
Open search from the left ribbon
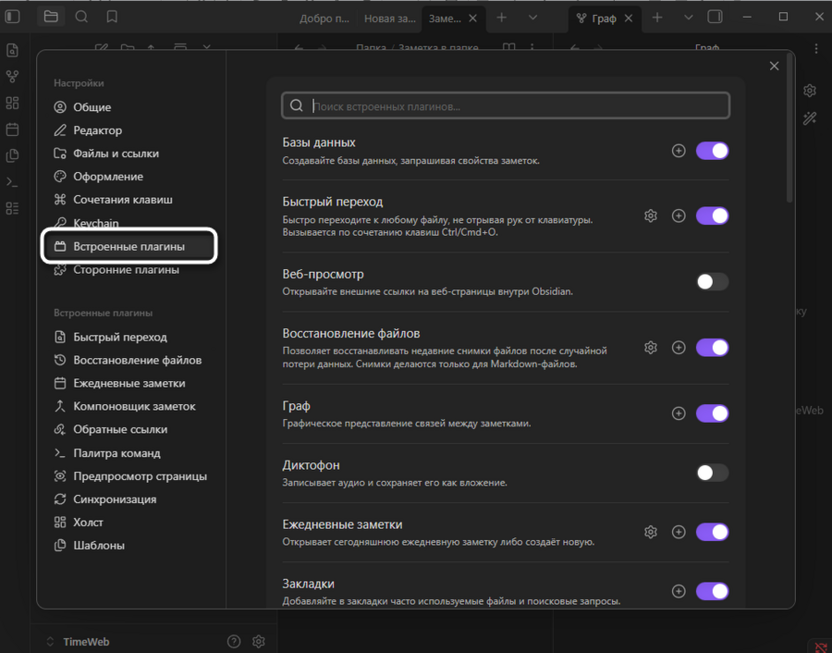click(81, 16)
